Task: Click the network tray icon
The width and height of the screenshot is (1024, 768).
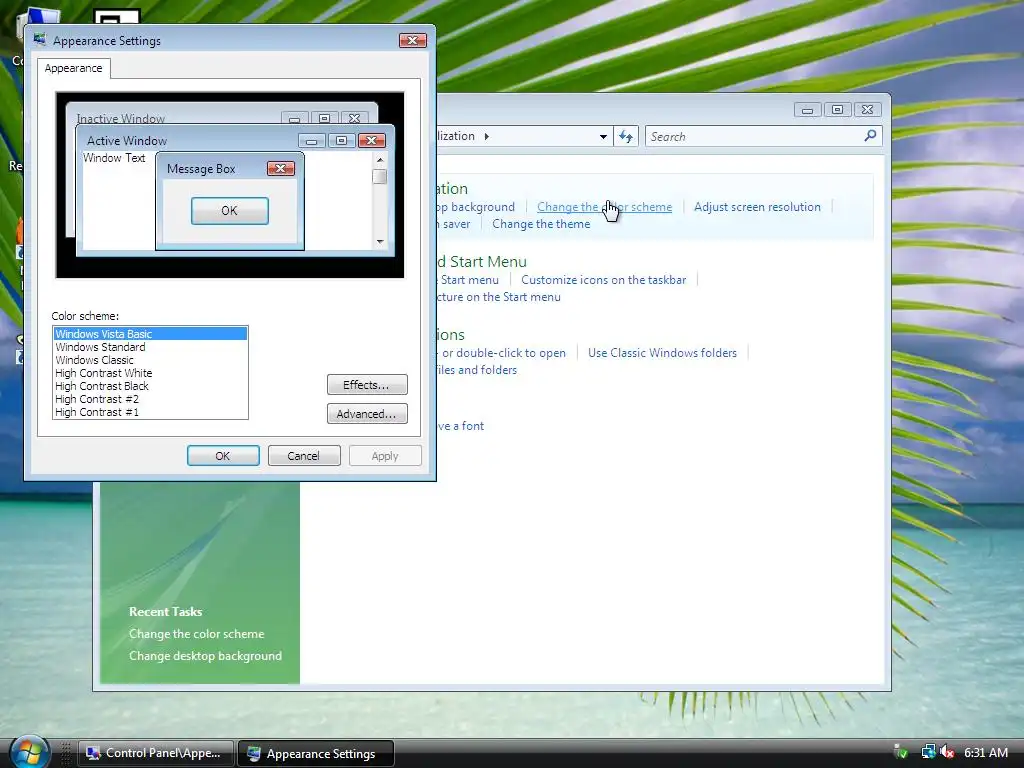Action: tap(928, 752)
